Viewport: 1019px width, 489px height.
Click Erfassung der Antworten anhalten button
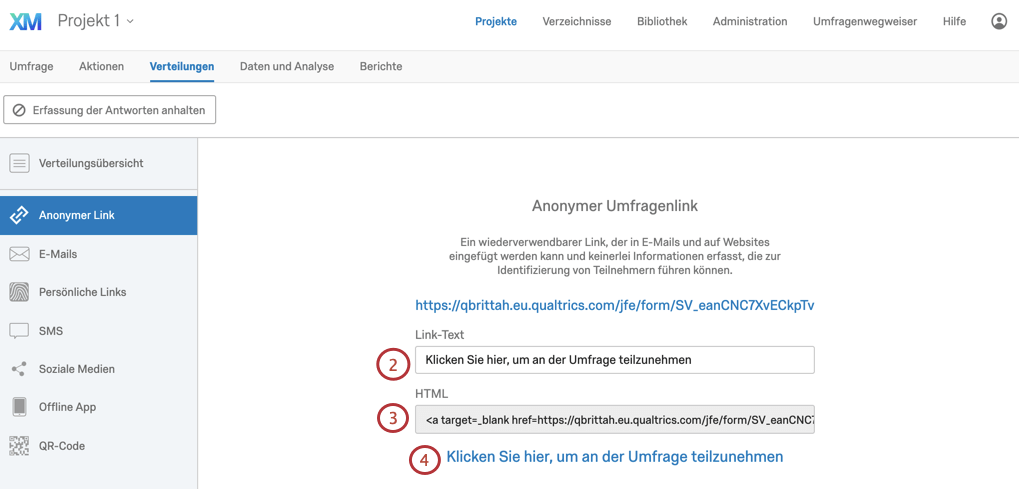pyautogui.click(x=109, y=110)
